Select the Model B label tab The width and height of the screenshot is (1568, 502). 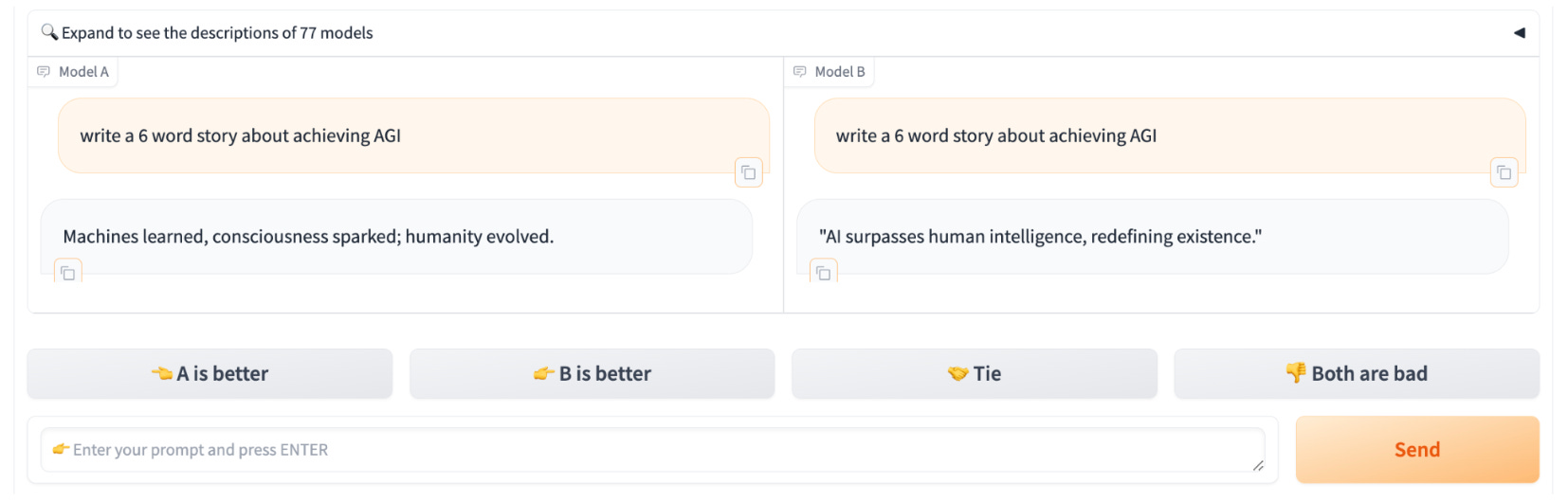[839, 72]
